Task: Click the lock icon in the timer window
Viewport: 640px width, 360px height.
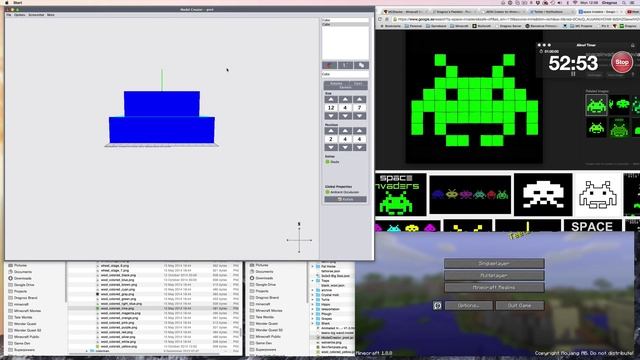Action: [x=633, y=45]
